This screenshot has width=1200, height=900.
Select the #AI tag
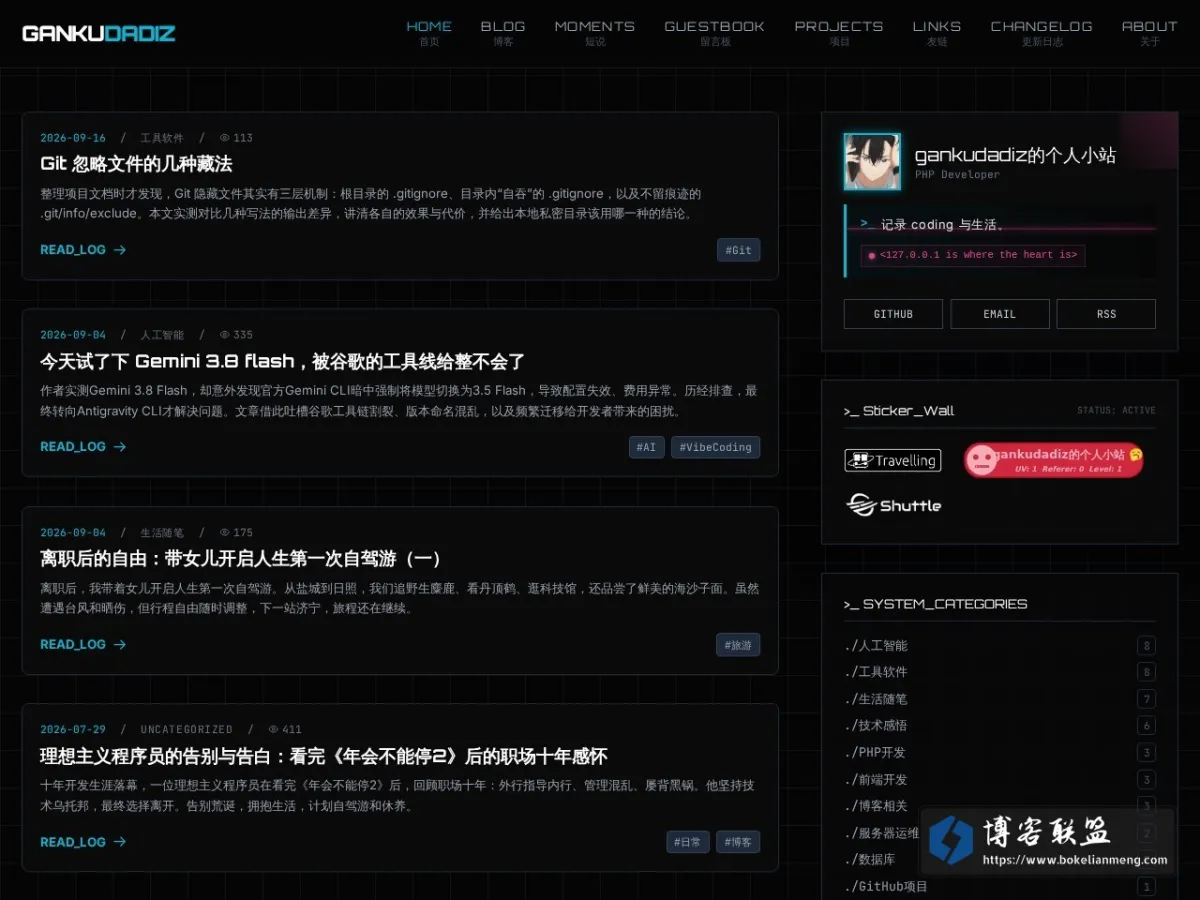646,447
